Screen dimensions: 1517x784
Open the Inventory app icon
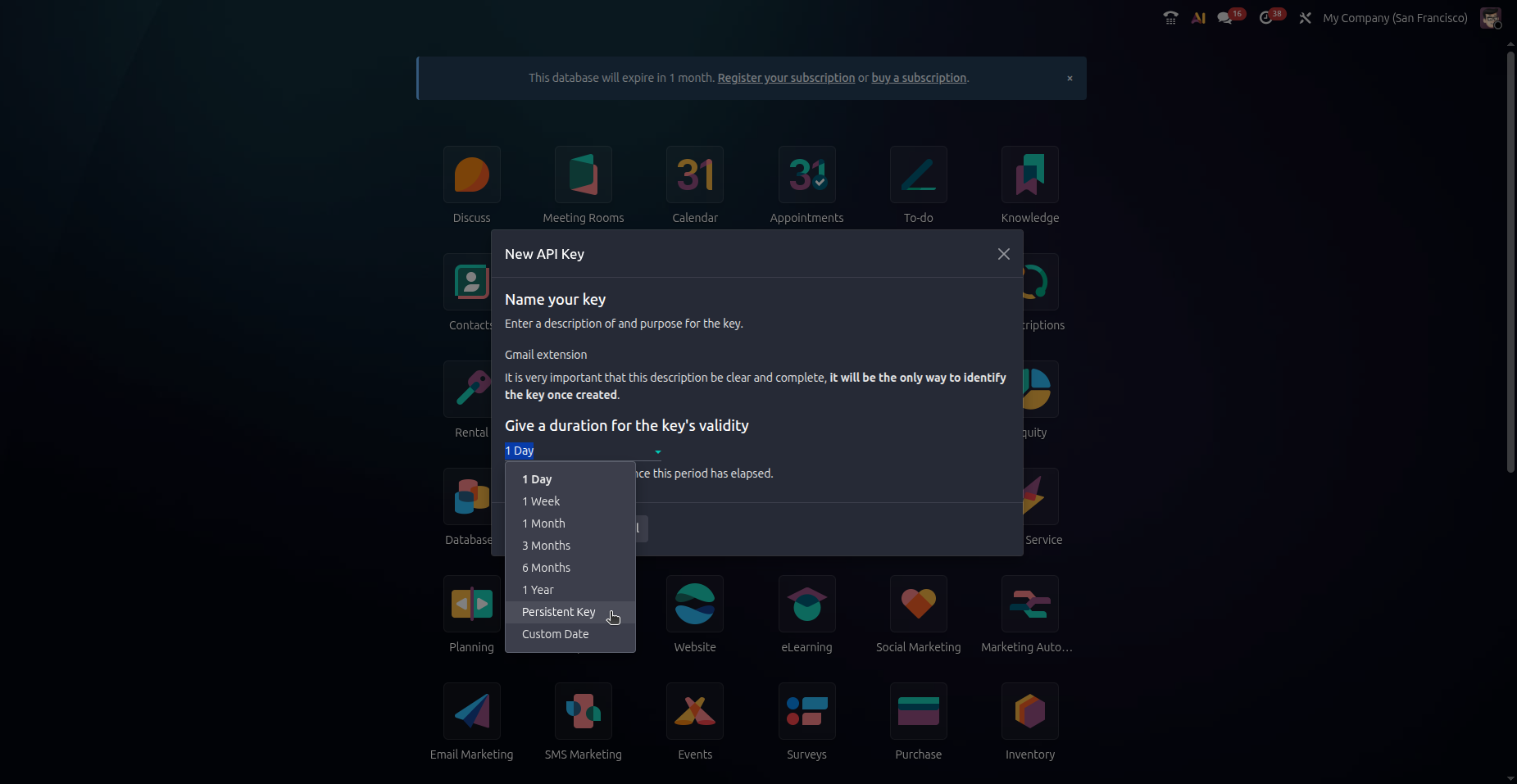[x=1029, y=712]
